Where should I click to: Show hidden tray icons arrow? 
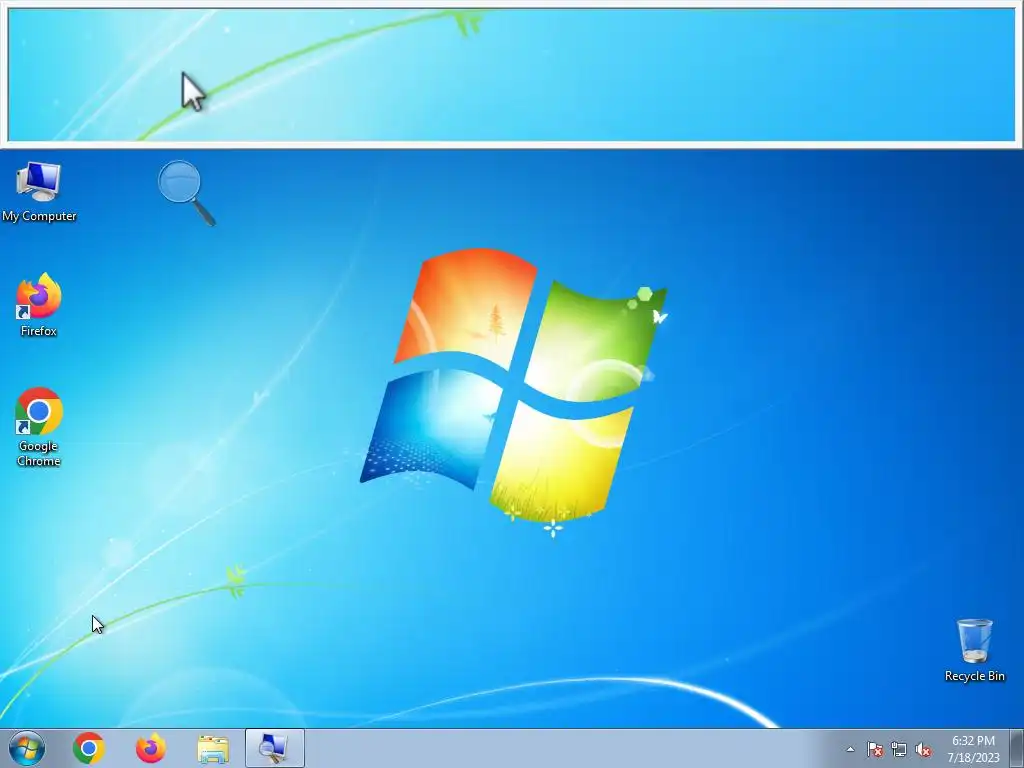850,749
